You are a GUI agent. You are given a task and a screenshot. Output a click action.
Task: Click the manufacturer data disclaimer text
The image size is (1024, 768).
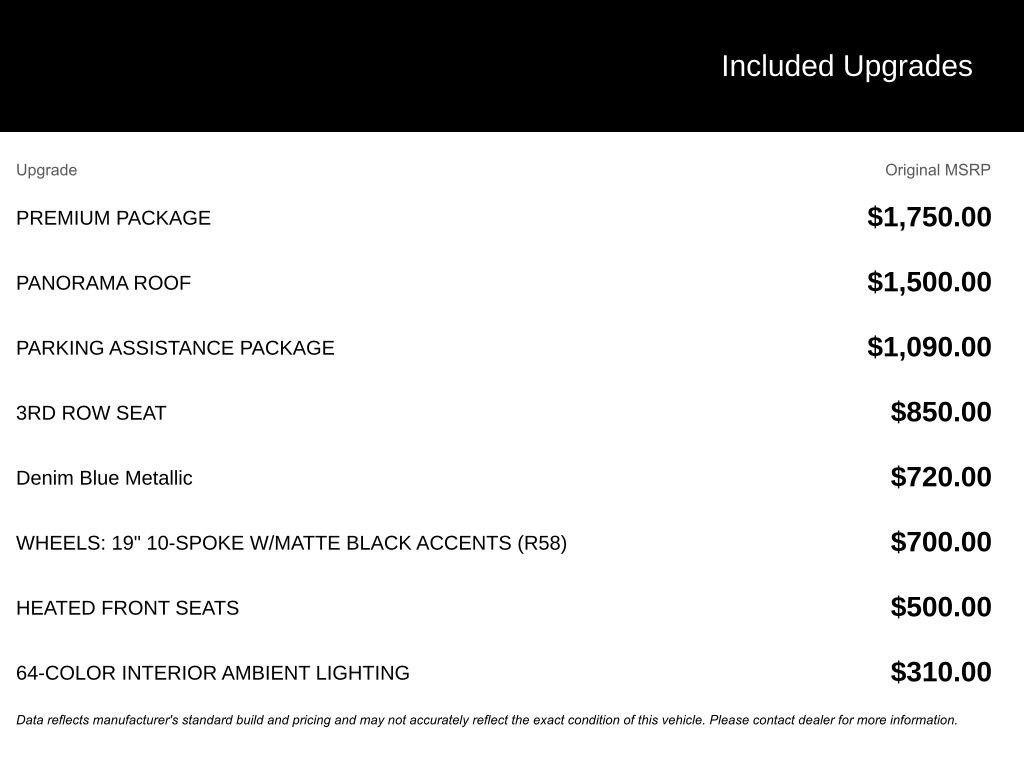(x=486, y=720)
